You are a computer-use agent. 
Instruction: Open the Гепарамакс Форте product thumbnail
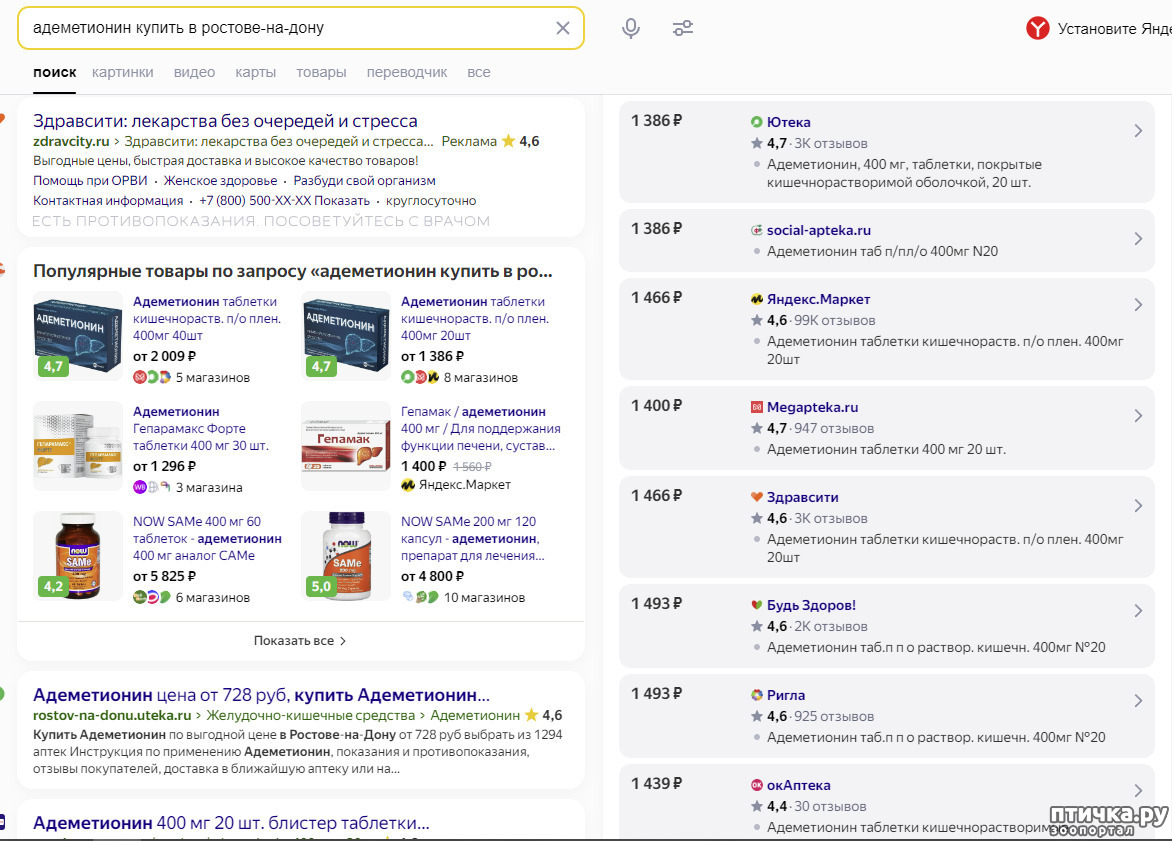click(78, 446)
